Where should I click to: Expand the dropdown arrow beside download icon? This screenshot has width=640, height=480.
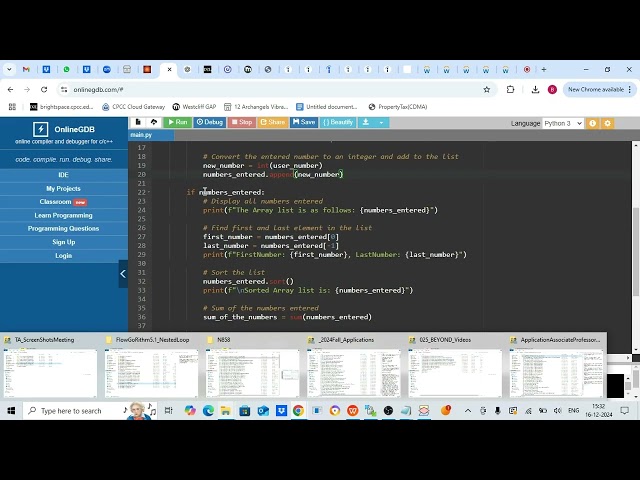[381, 122]
